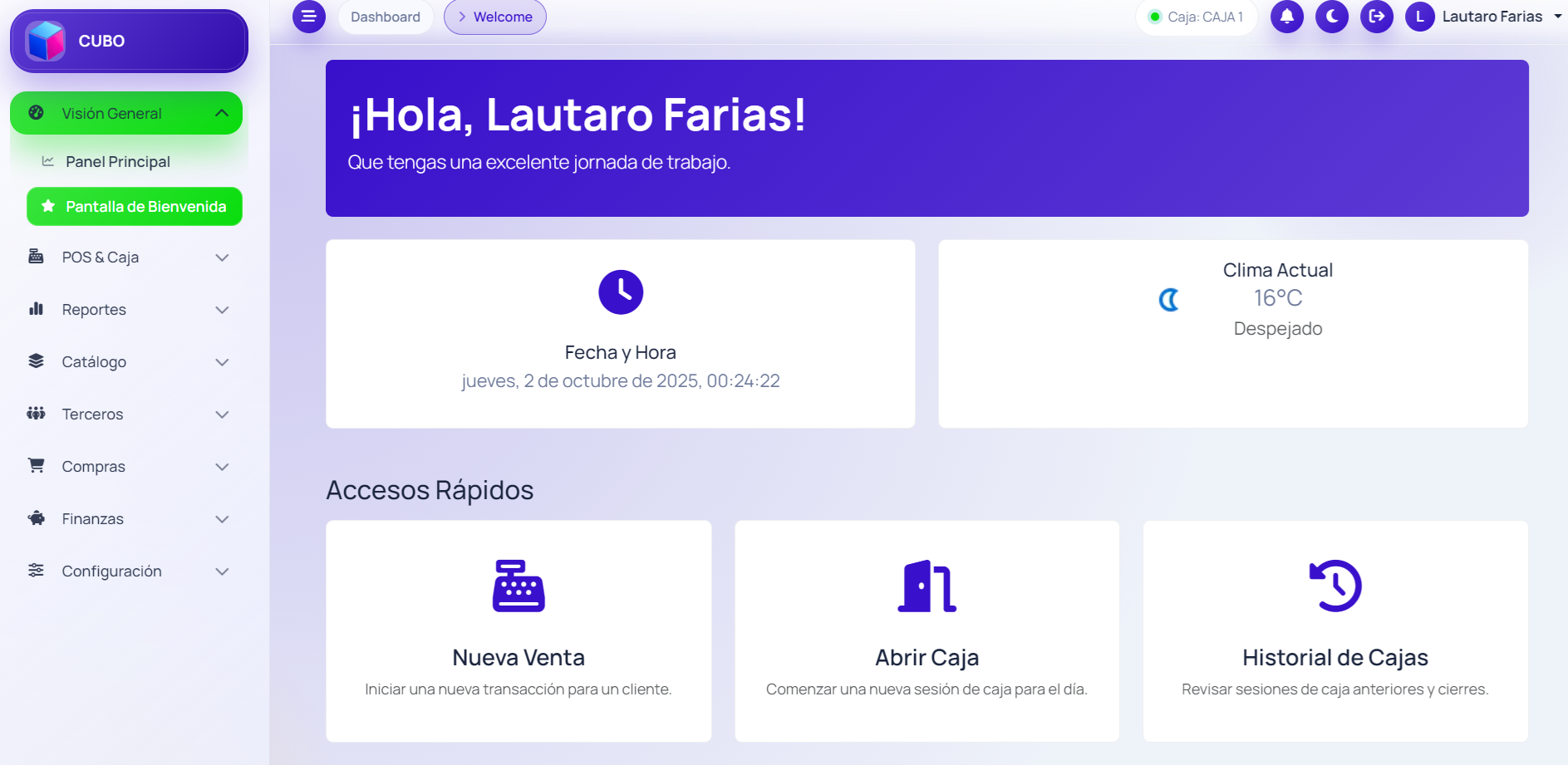Open notifications via the bell icon
This screenshot has width=1568, height=765.
(x=1286, y=17)
